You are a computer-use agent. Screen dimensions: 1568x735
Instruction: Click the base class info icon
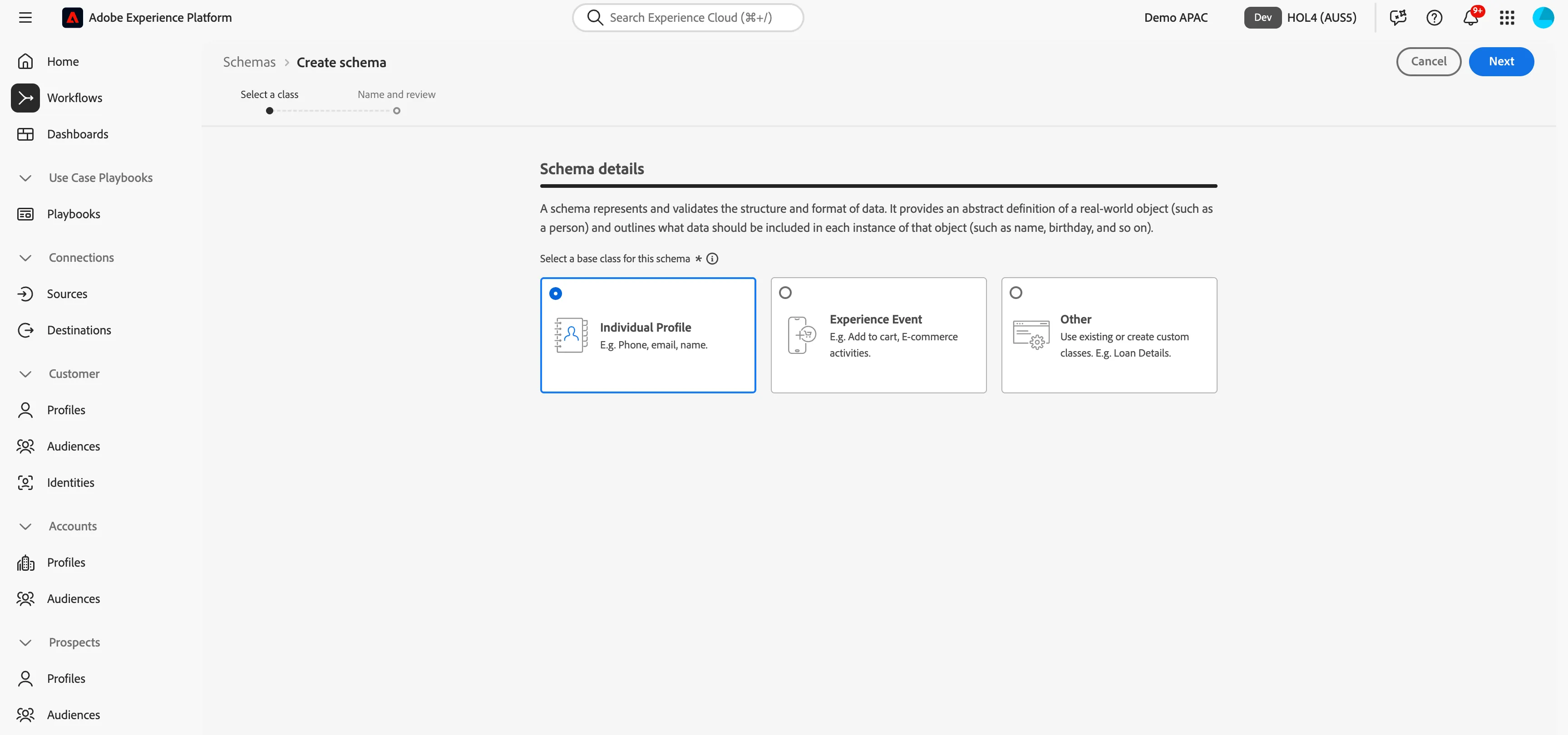click(712, 259)
